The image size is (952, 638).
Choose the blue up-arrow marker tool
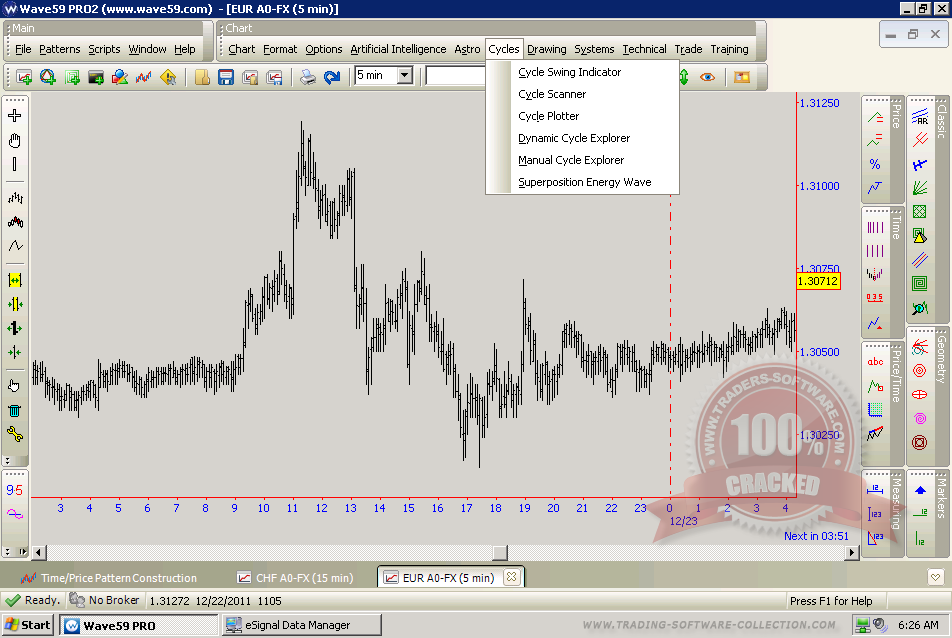(920, 490)
